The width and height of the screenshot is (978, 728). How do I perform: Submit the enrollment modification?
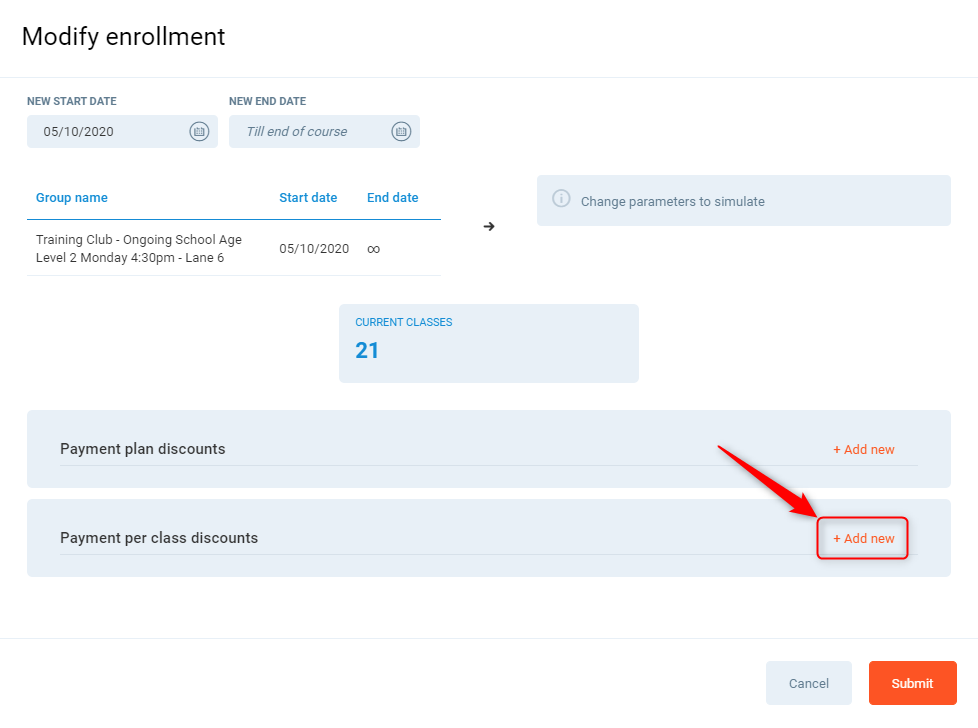click(912, 683)
